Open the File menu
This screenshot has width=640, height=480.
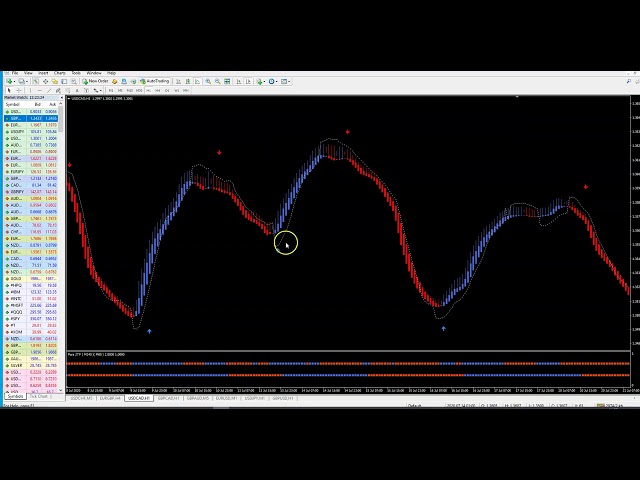pyautogui.click(x=15, y=73)
